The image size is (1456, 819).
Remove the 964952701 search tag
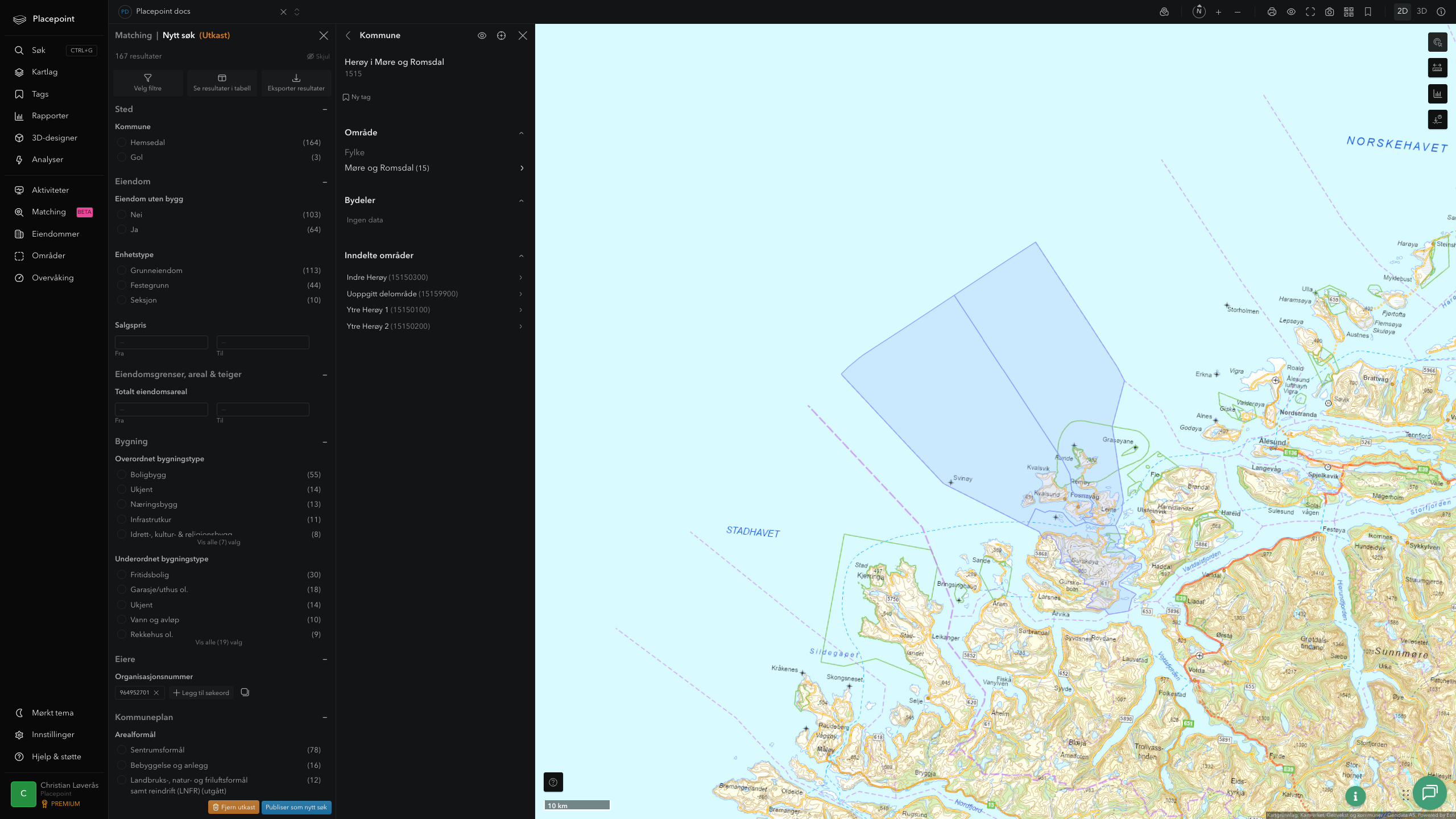click(156, 693)
